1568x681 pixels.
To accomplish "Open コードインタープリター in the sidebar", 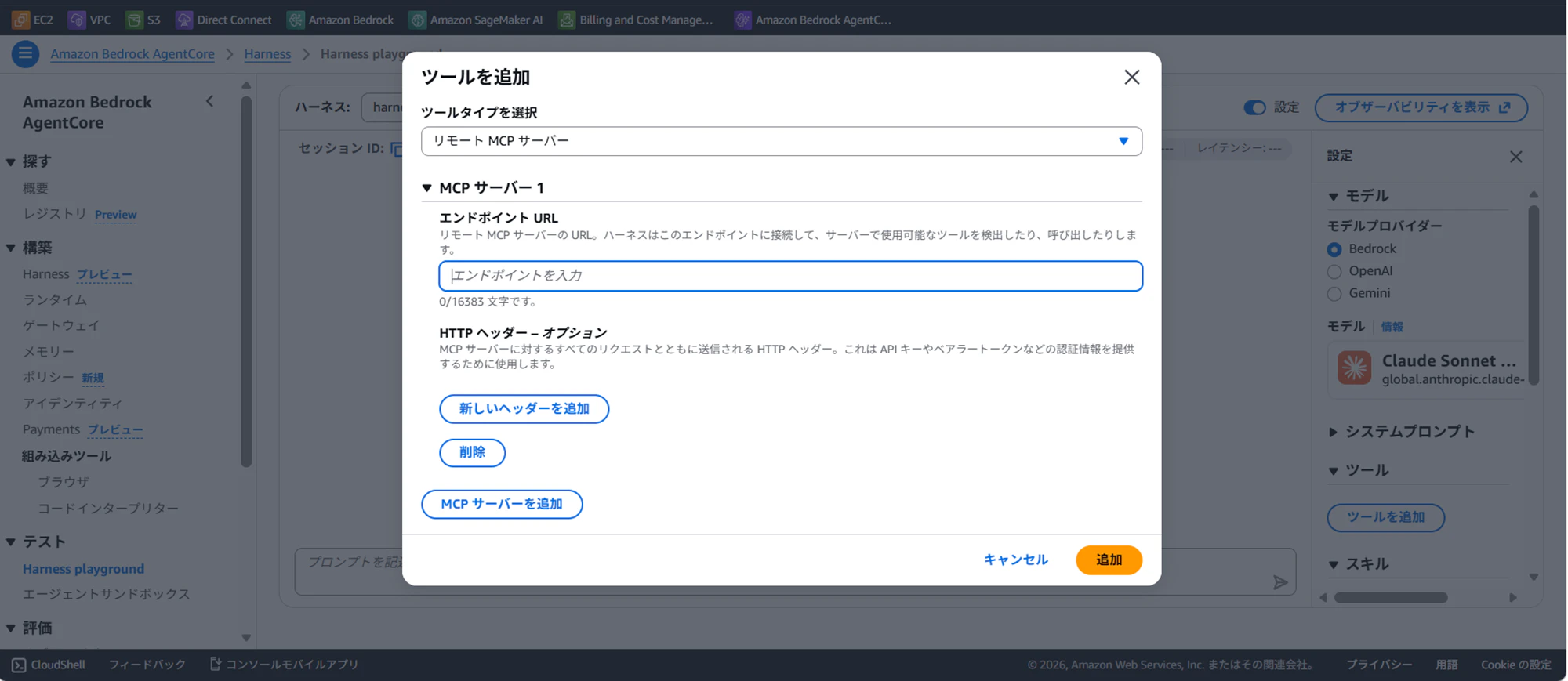I will tap(108, 508).
